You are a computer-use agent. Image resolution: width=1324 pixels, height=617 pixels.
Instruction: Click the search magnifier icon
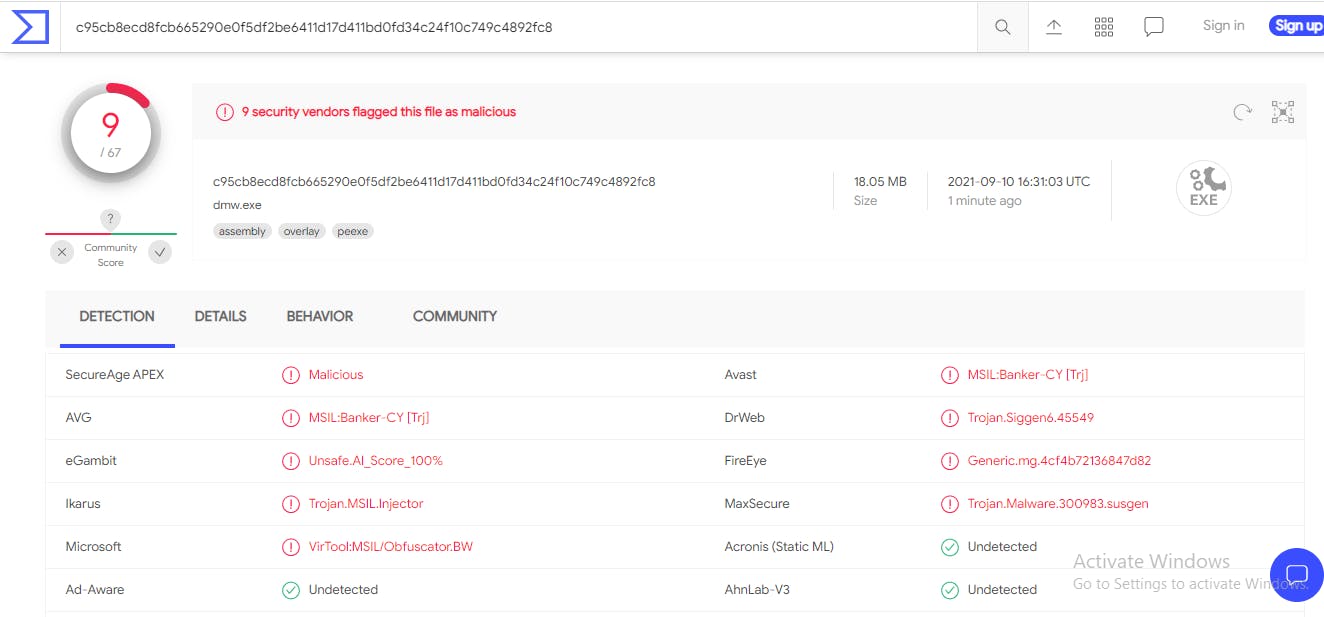point(1002,27)
